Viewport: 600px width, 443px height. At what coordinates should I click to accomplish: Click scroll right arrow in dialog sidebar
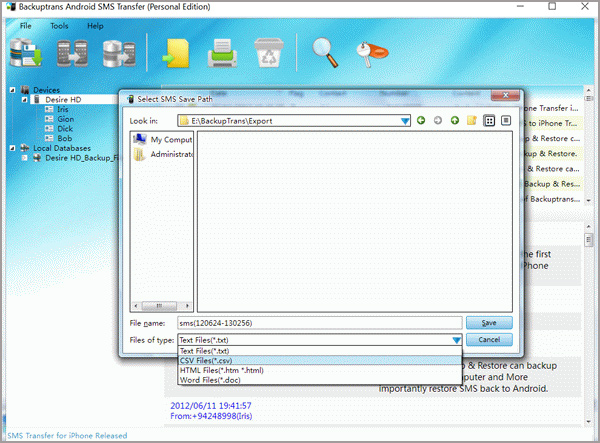coord(187,306)
